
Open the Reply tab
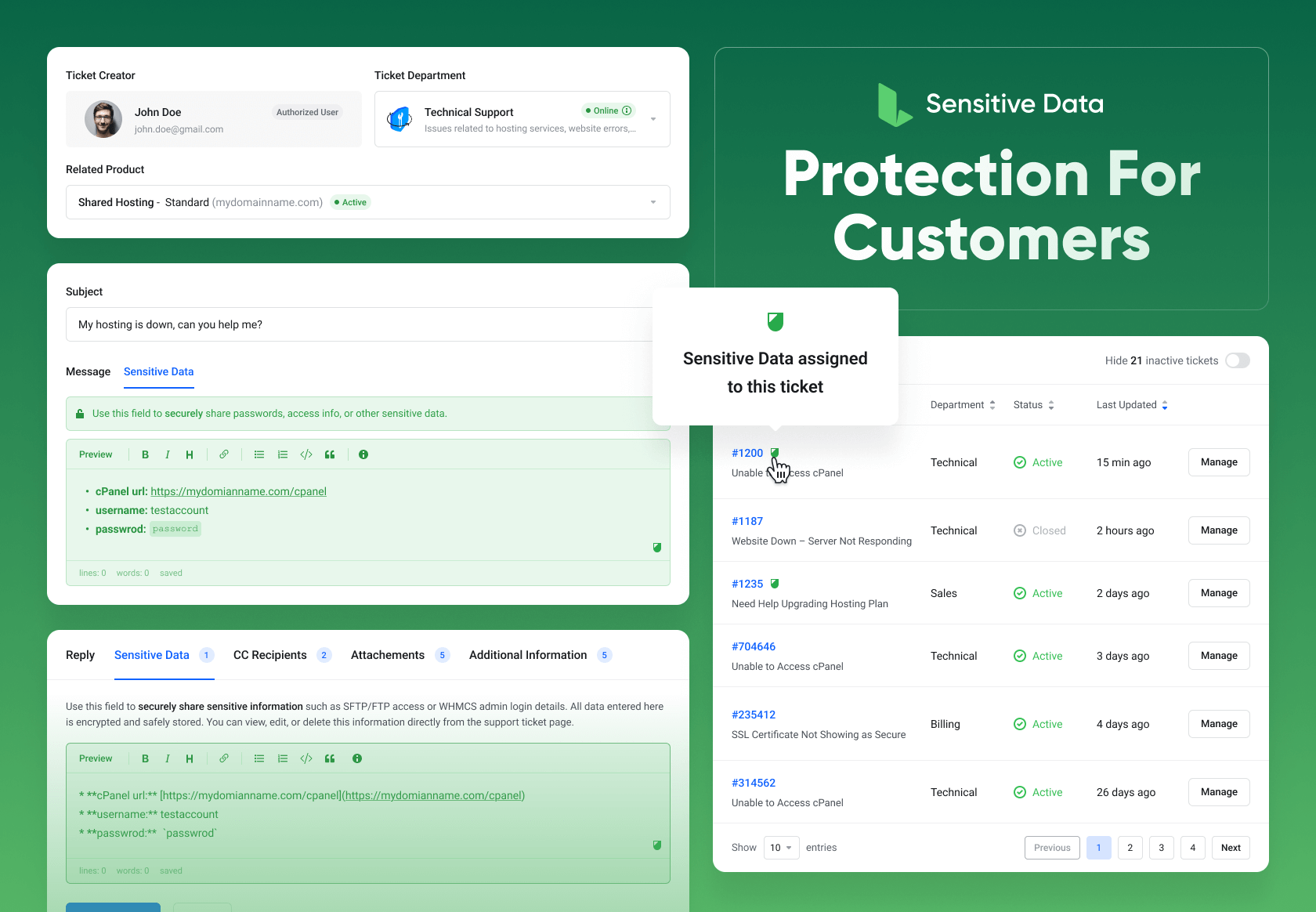[80, 655]
